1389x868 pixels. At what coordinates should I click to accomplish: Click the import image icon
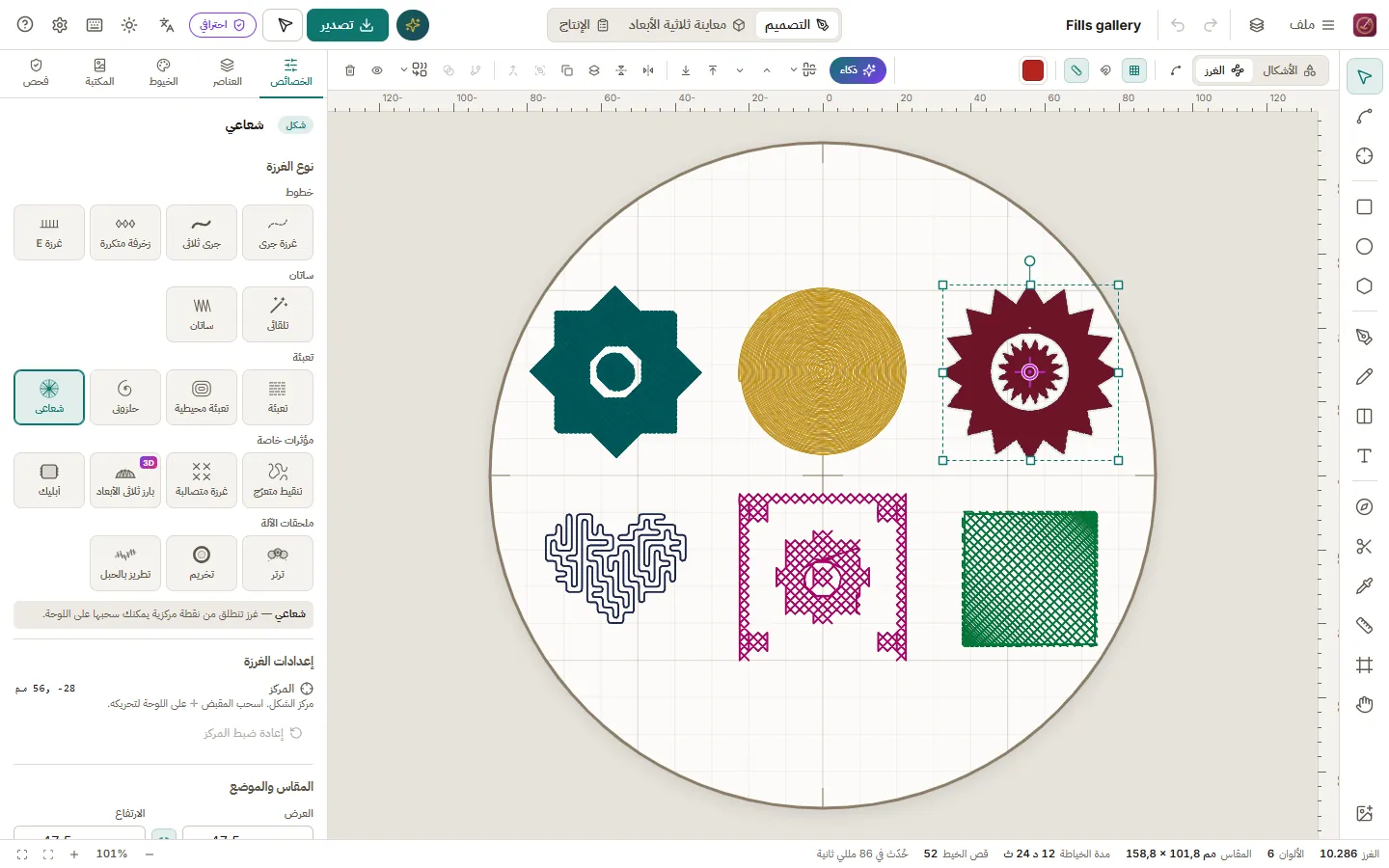click(x=1364, y=814)
